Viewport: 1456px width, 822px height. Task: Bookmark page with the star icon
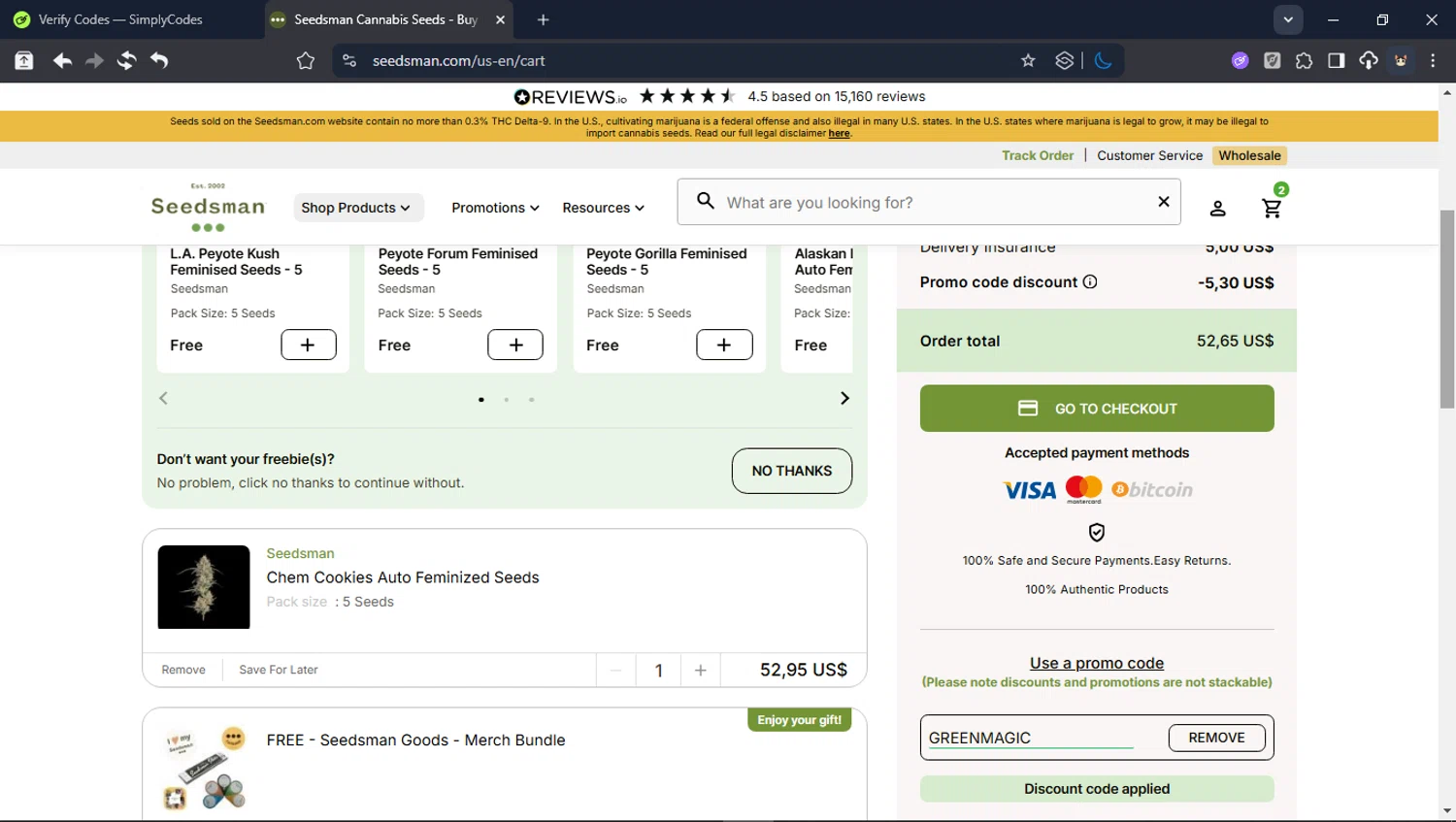(1028, 60)
